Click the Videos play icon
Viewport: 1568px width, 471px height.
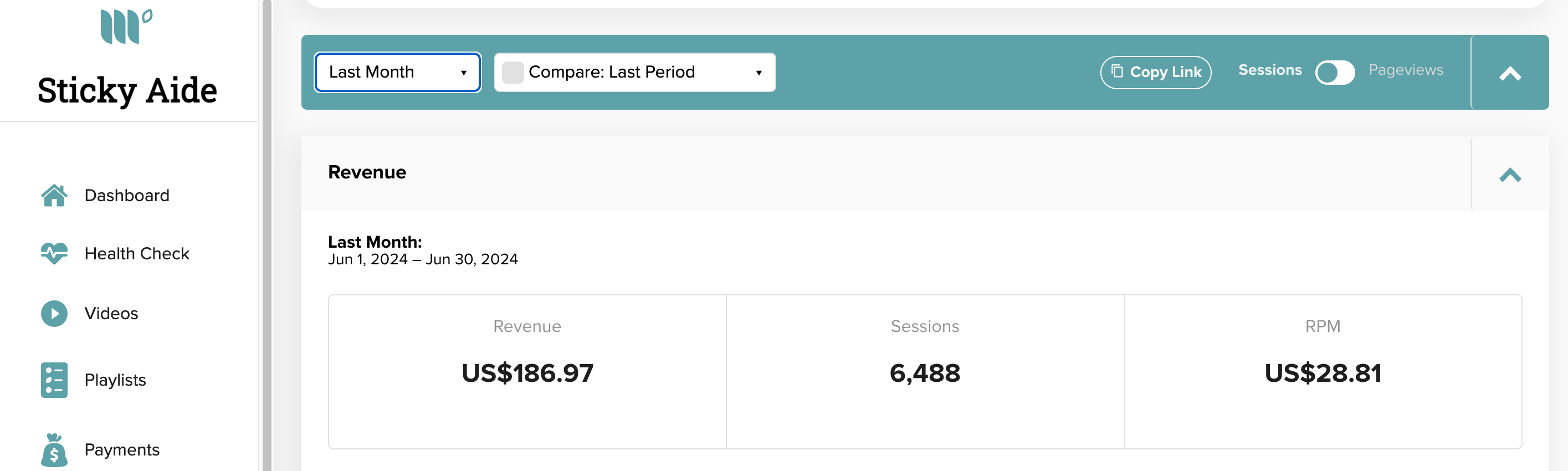[x=54, y=314]
